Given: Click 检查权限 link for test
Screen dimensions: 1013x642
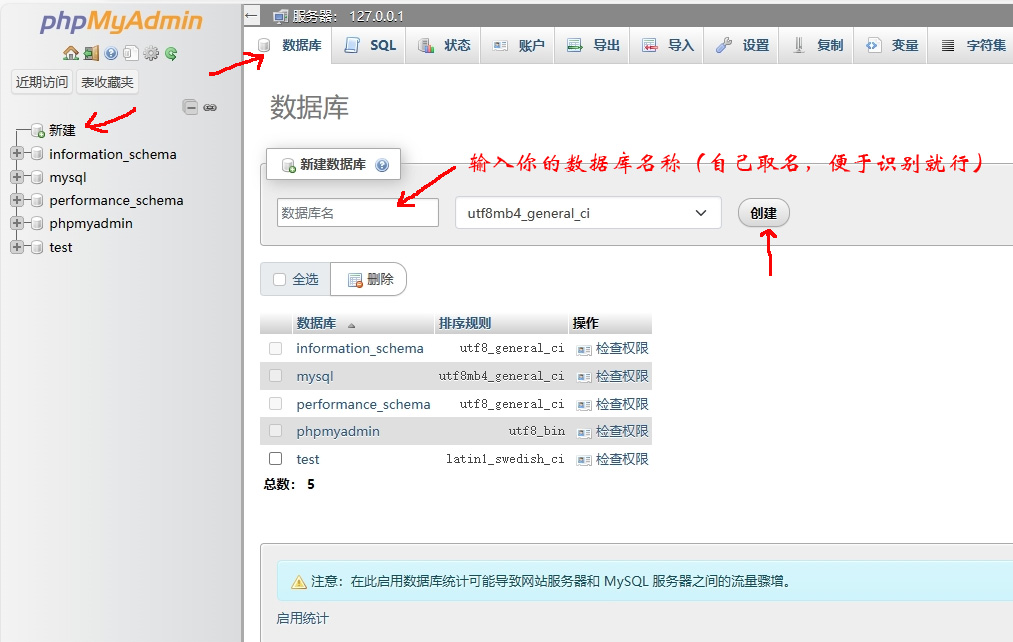Looking at the screenshot, I should point(621,459).
